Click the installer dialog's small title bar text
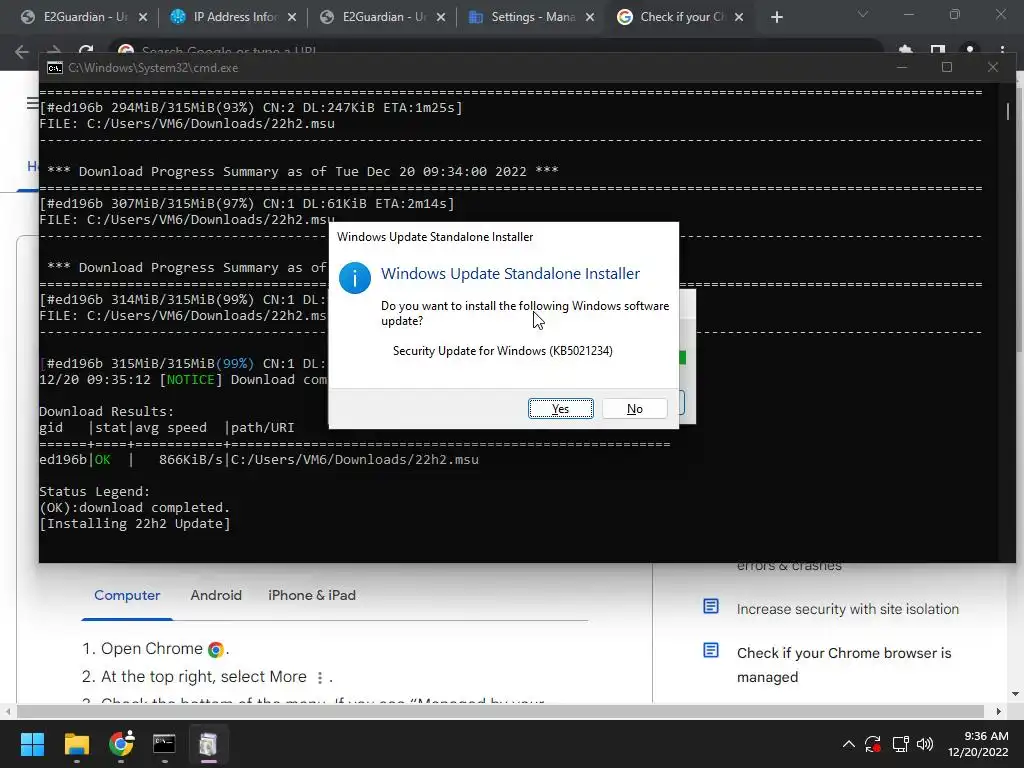The width and height of the screenshot is (1024, 768). pos(435,237)
